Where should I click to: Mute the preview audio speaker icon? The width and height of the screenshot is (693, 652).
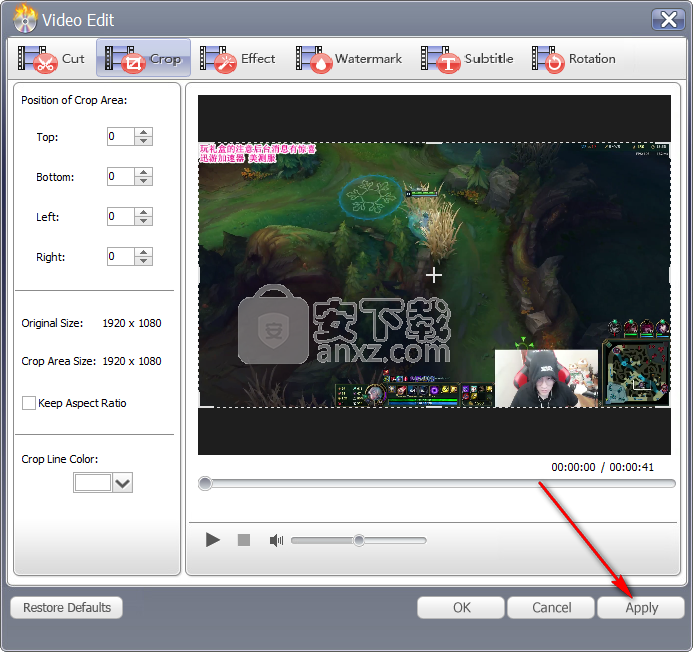point(276,540)
